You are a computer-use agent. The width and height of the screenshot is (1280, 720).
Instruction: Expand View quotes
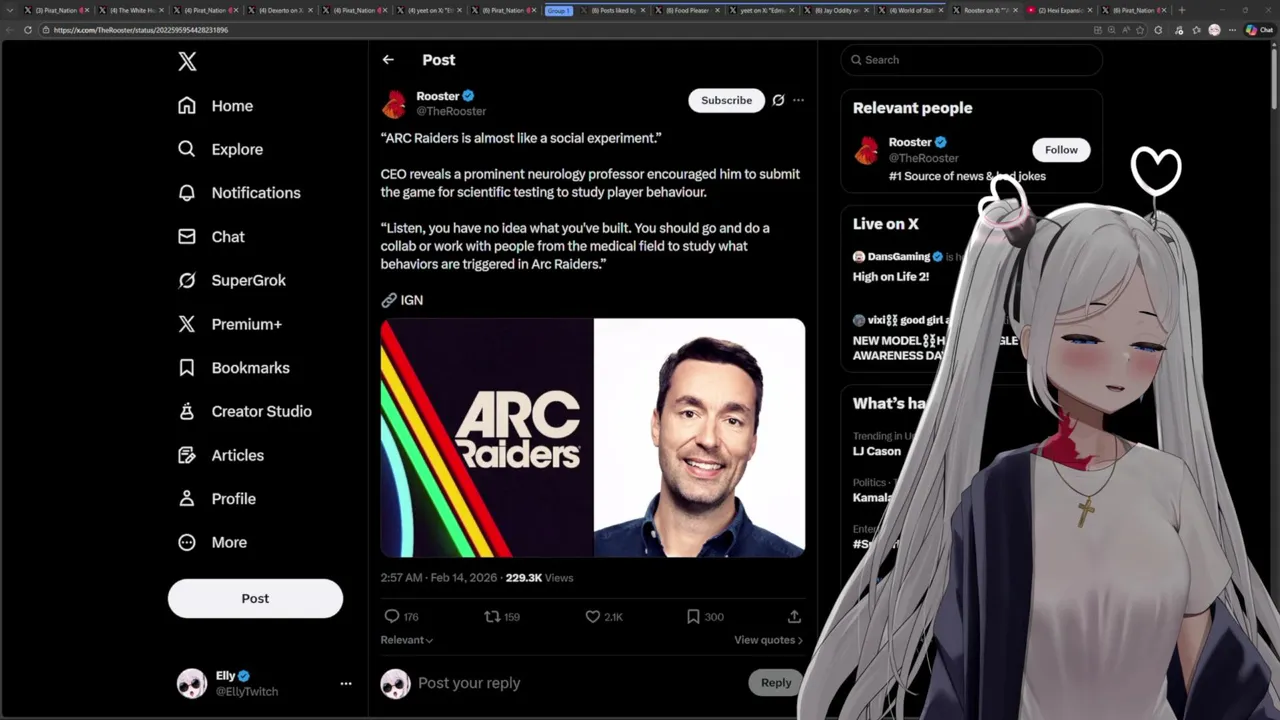click(768, 640)
